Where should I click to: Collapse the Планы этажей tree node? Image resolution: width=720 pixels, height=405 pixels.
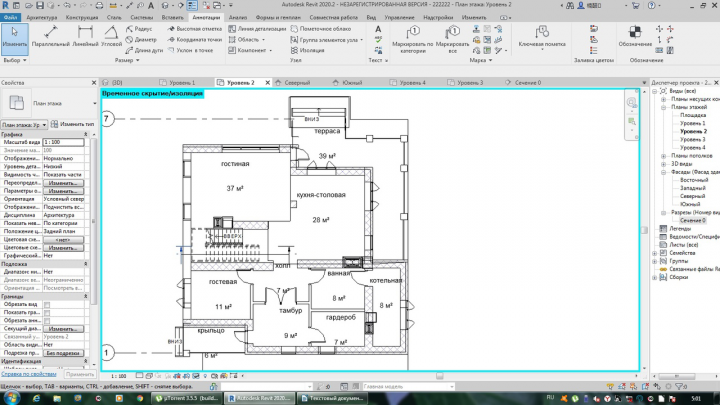click(x=663, y=107)
